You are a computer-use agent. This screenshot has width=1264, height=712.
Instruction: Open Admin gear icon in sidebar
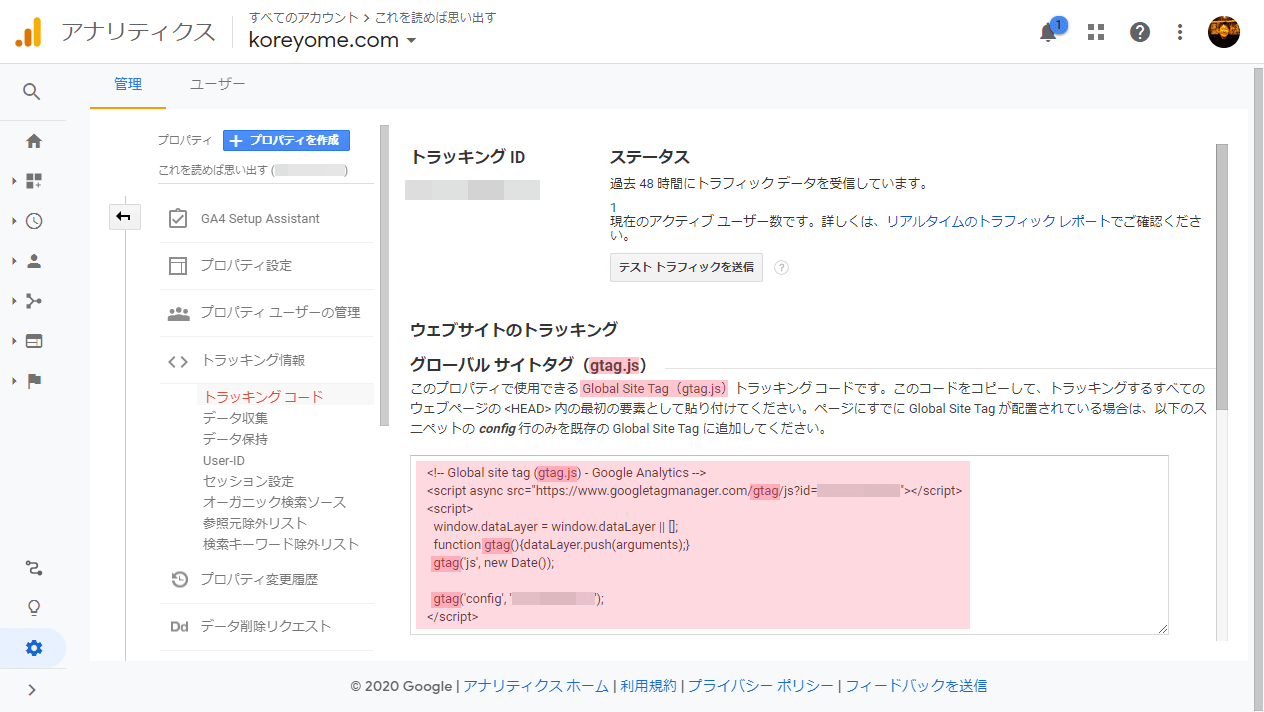pyautogui.click(x=34, y=648)
